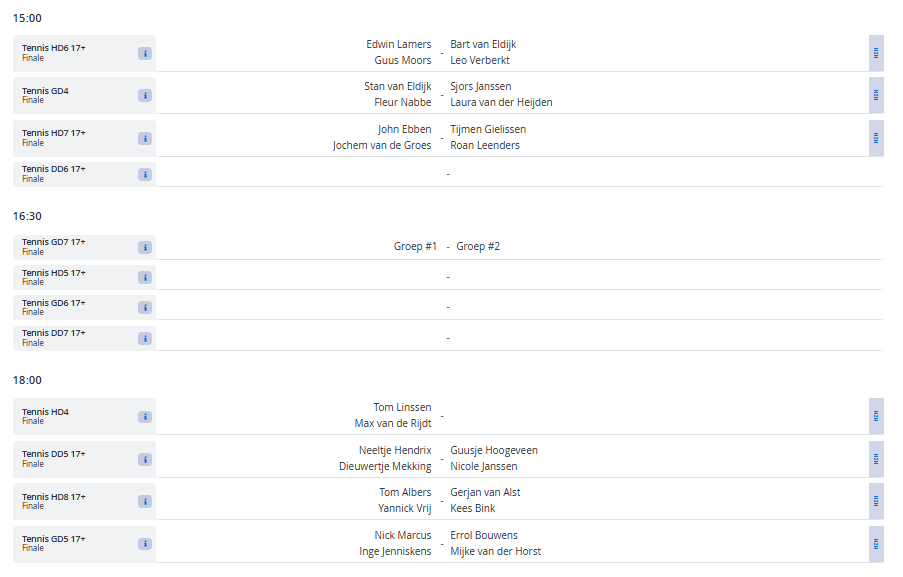Open the Tennis GD6 17+ draw
Viewport: 903px width, 577px height.
tap(54, 303)
